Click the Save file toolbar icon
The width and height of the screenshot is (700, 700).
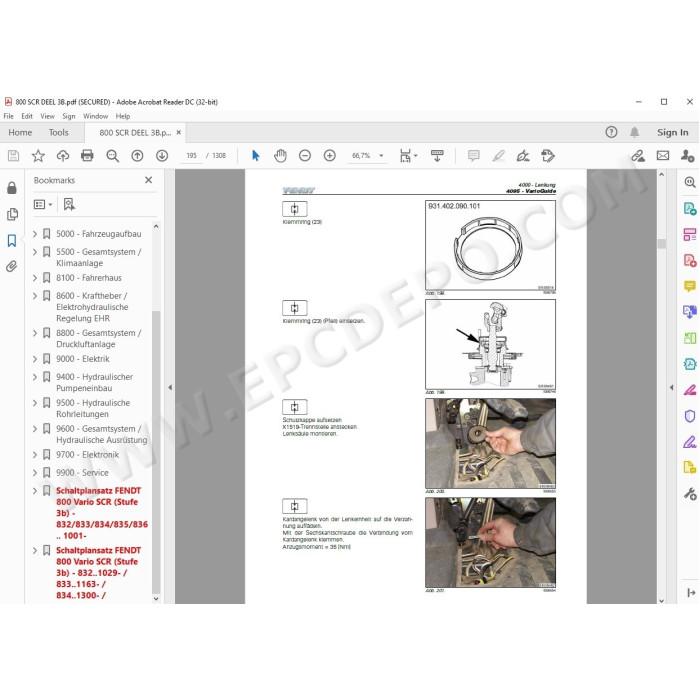(13, 156)
